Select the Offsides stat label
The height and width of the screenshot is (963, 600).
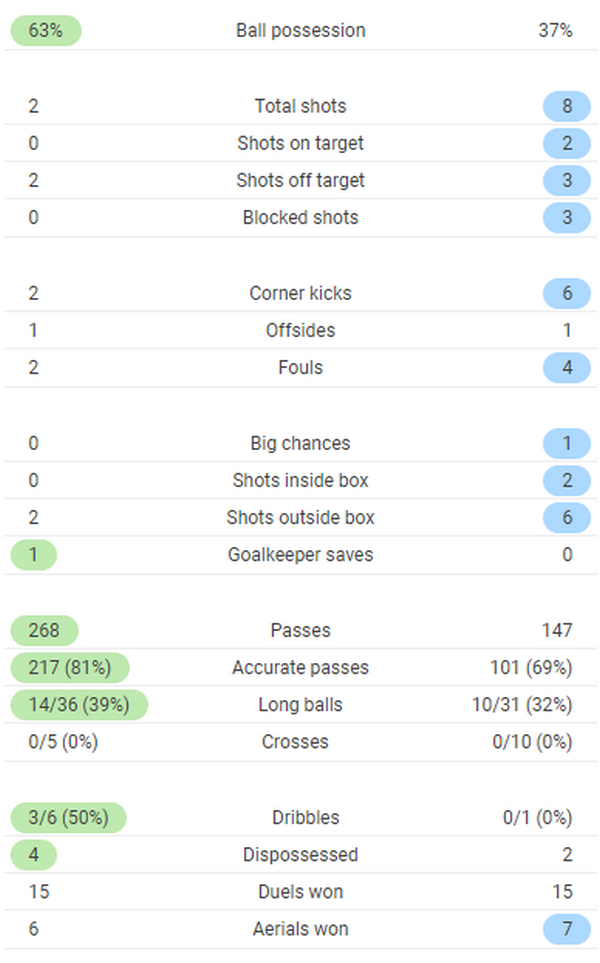pyautogui.click(x=300, y=330)
